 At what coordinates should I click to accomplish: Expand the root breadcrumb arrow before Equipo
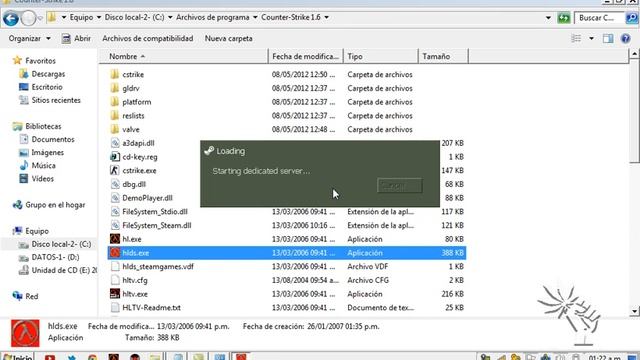tap(64, 18)
